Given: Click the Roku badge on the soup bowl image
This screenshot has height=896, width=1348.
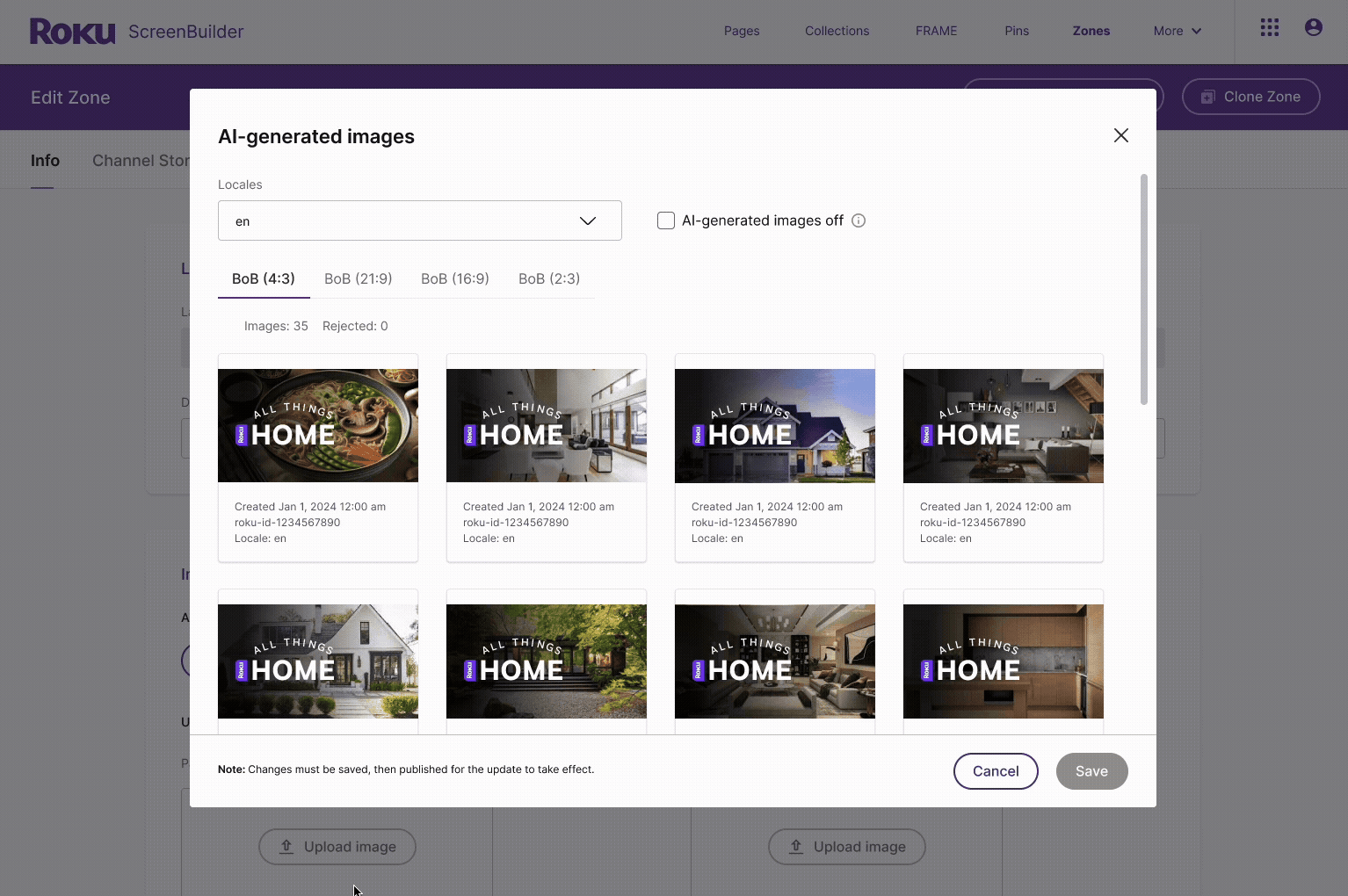Looking at the screenshot, I should point(242,435).
